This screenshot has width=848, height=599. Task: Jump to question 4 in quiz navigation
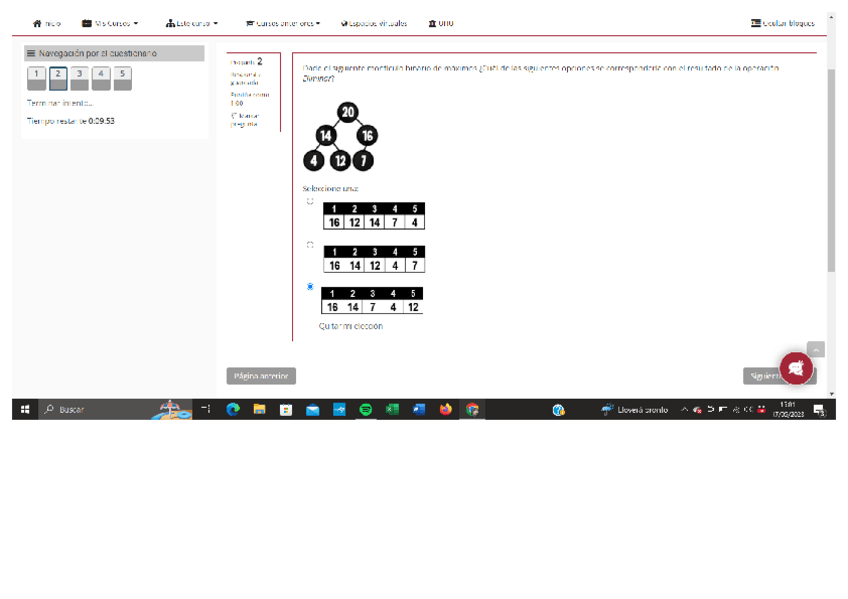(101, 77)
